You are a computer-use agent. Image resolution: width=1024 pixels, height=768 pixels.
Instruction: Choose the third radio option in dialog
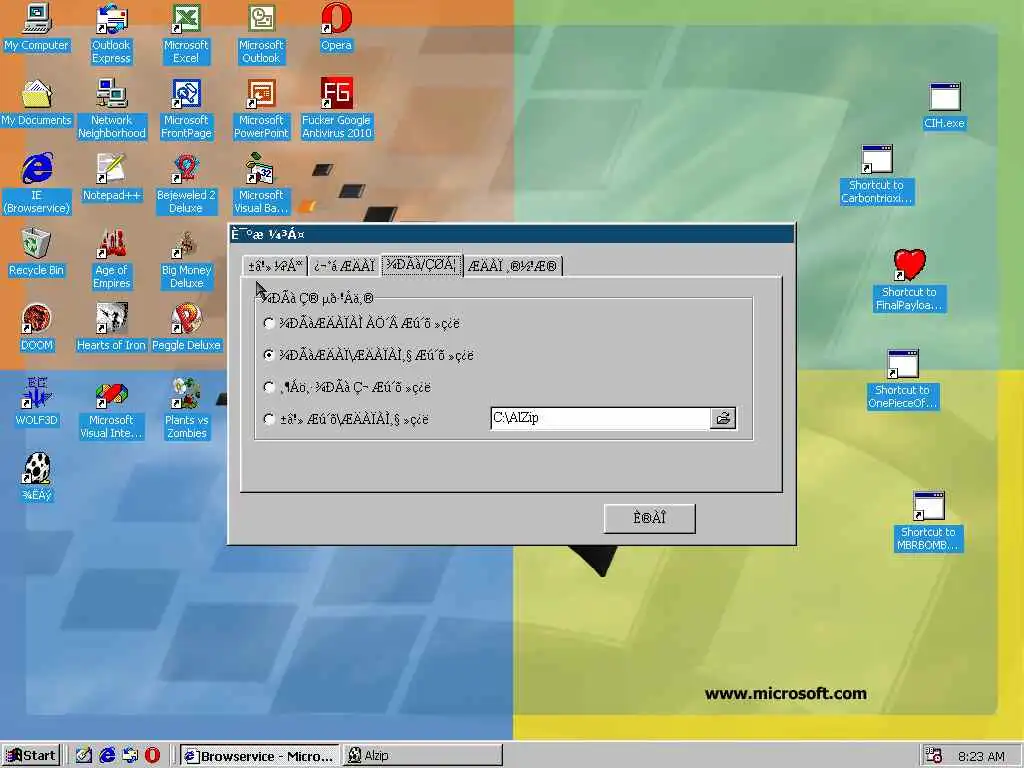(x=269, y=387)
